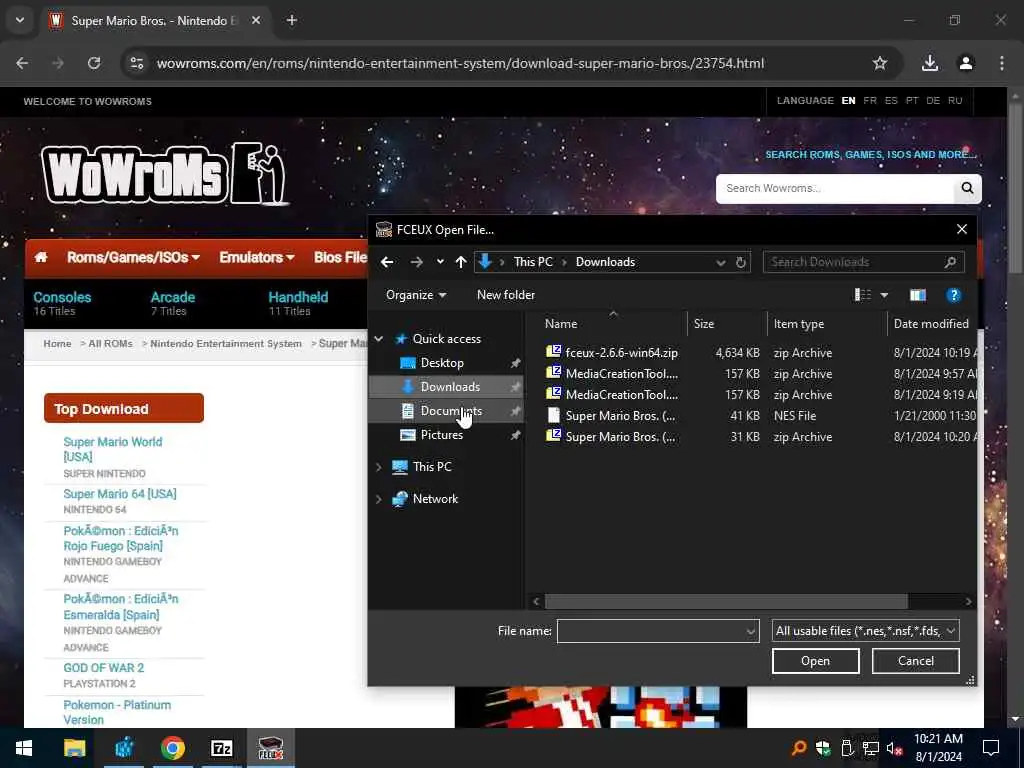
Task: Open GOD OF WAR 2 link
Action: tap(104, 668)
